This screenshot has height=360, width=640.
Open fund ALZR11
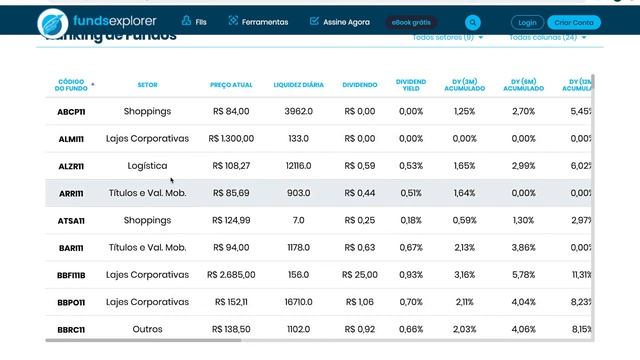pyautogui.click(x=71, y=167)
